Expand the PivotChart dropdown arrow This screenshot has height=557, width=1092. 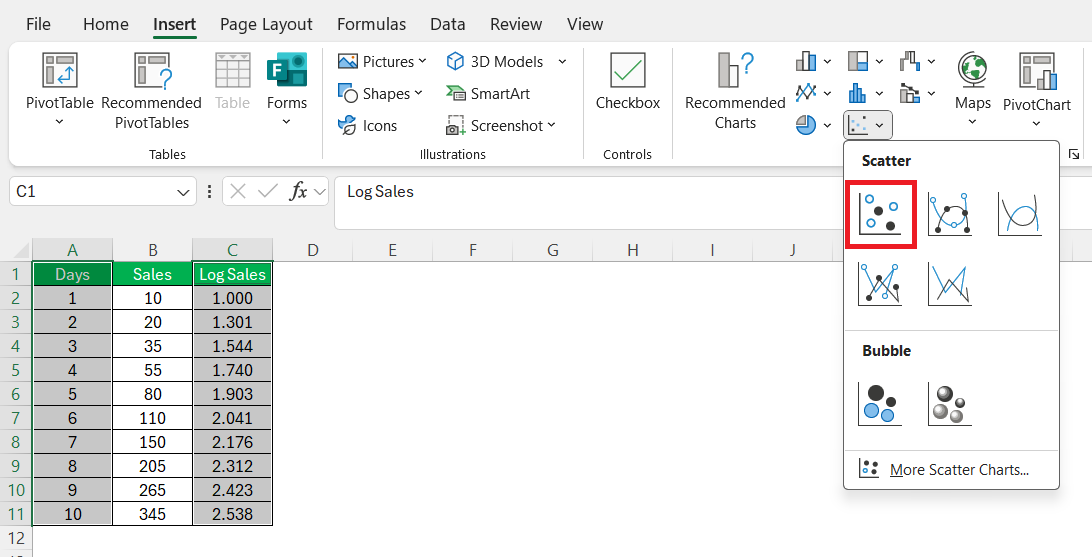click(x=1036, y=123)
